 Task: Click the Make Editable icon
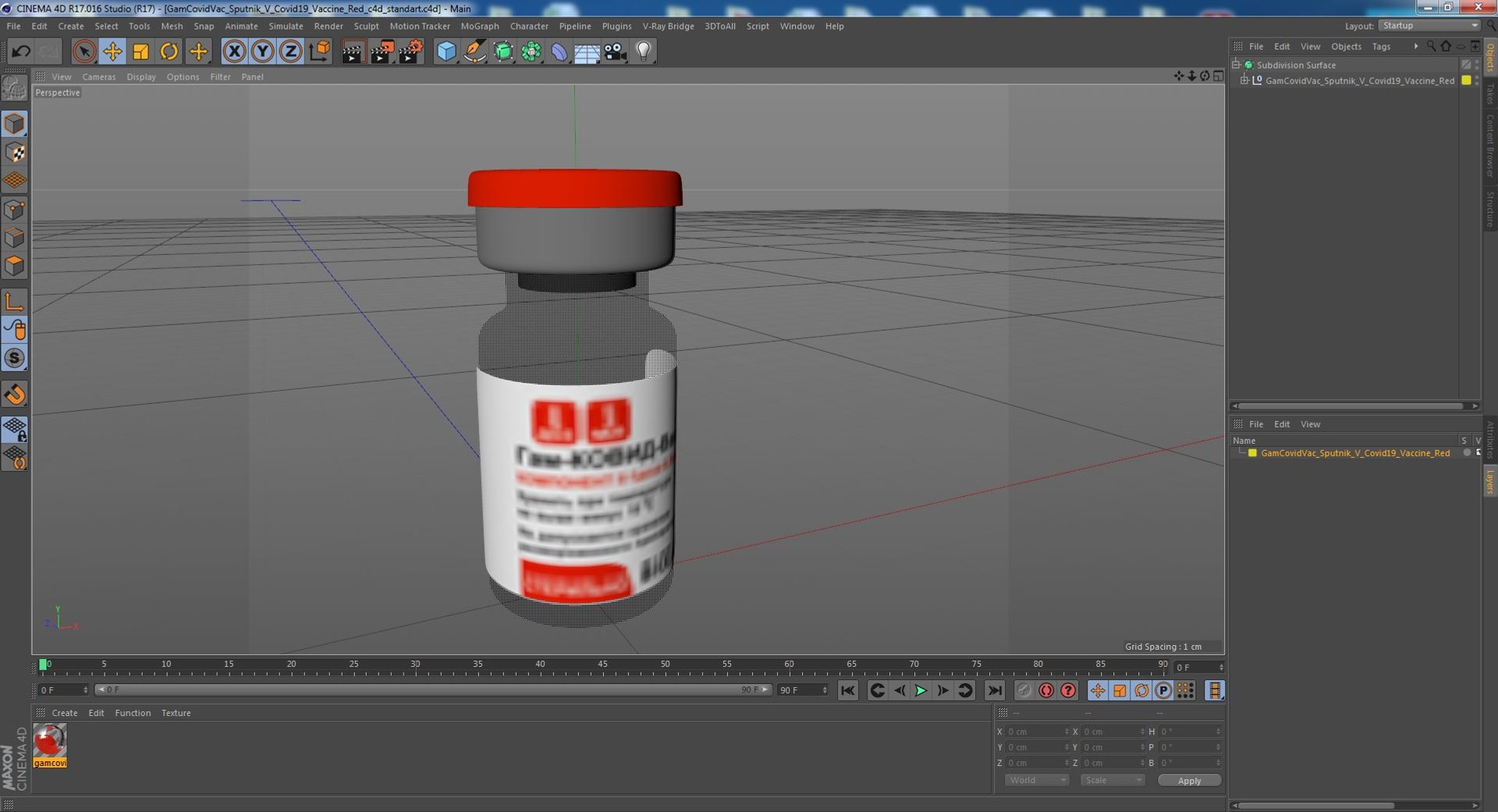click(15, 89)
